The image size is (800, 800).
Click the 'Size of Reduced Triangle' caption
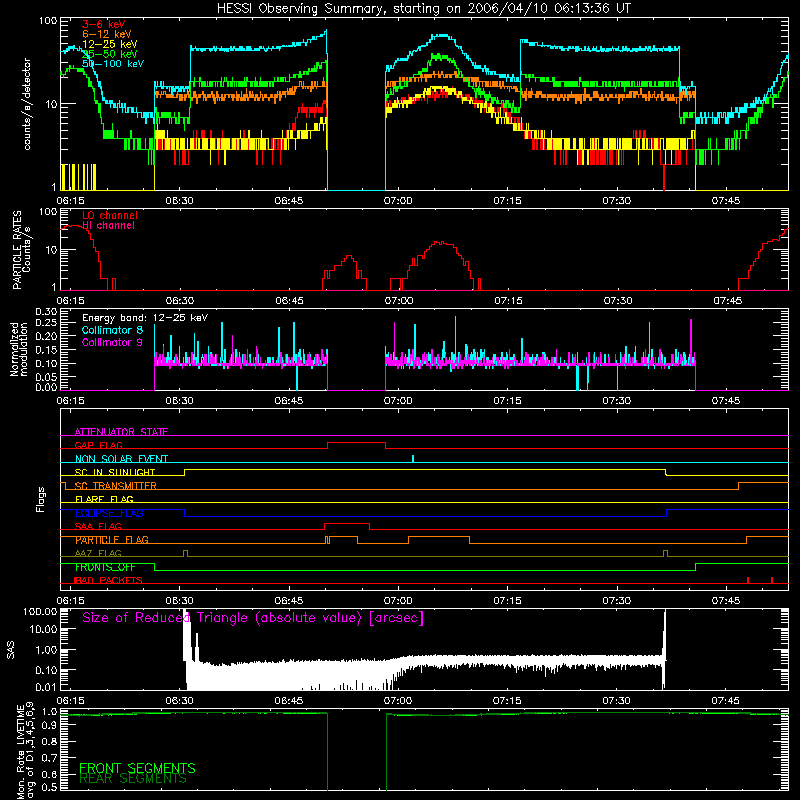coord(253,618)
